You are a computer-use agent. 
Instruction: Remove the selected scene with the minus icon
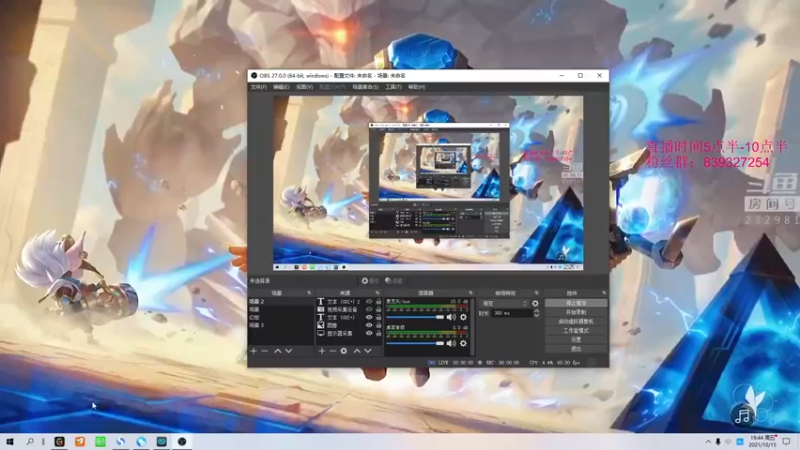pyautogui.click(x=265, y=351)
